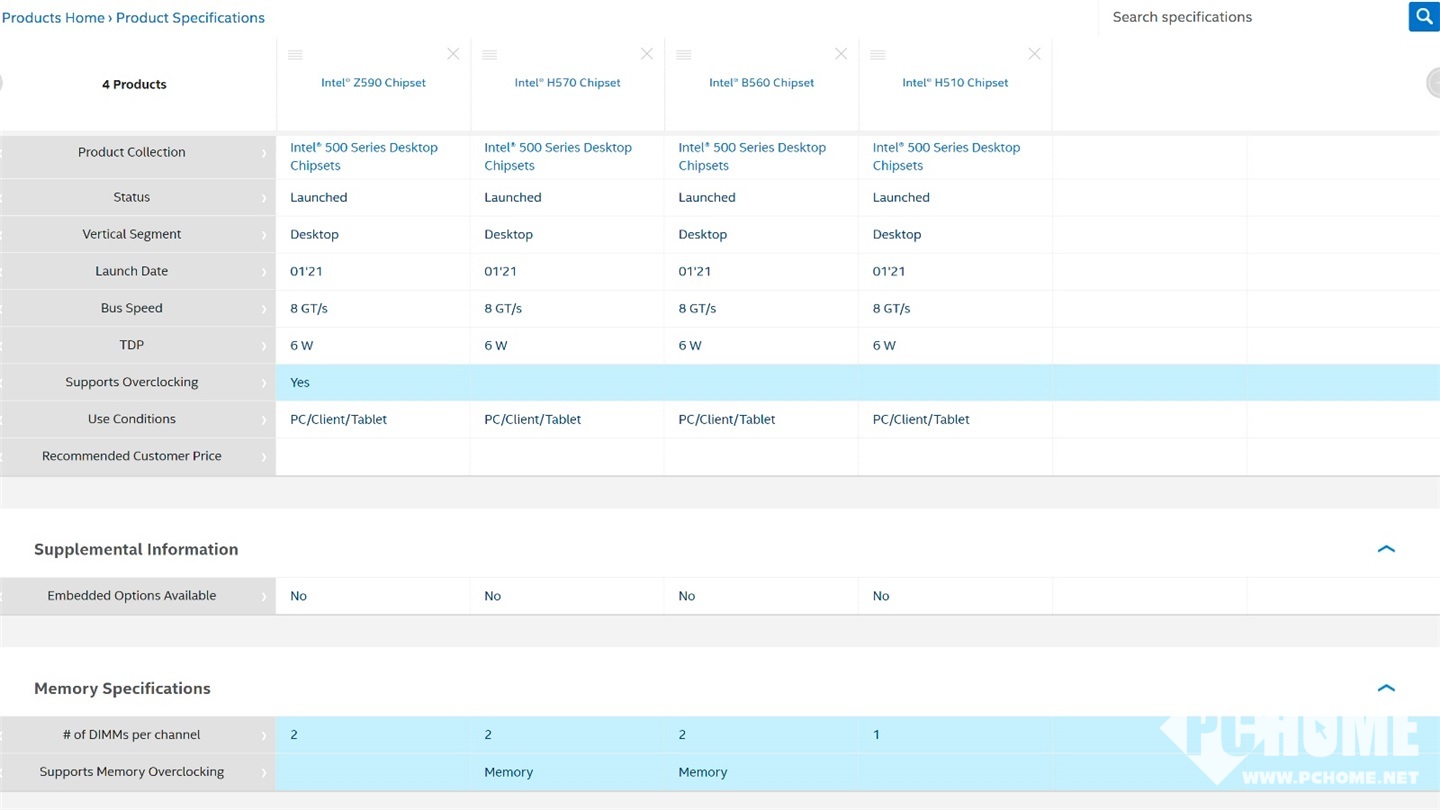Click the right carousel scroll button
Image resolution: width=1440 pixels, height=810 pixels.
pyautogui.click(x=1433, y=84)
